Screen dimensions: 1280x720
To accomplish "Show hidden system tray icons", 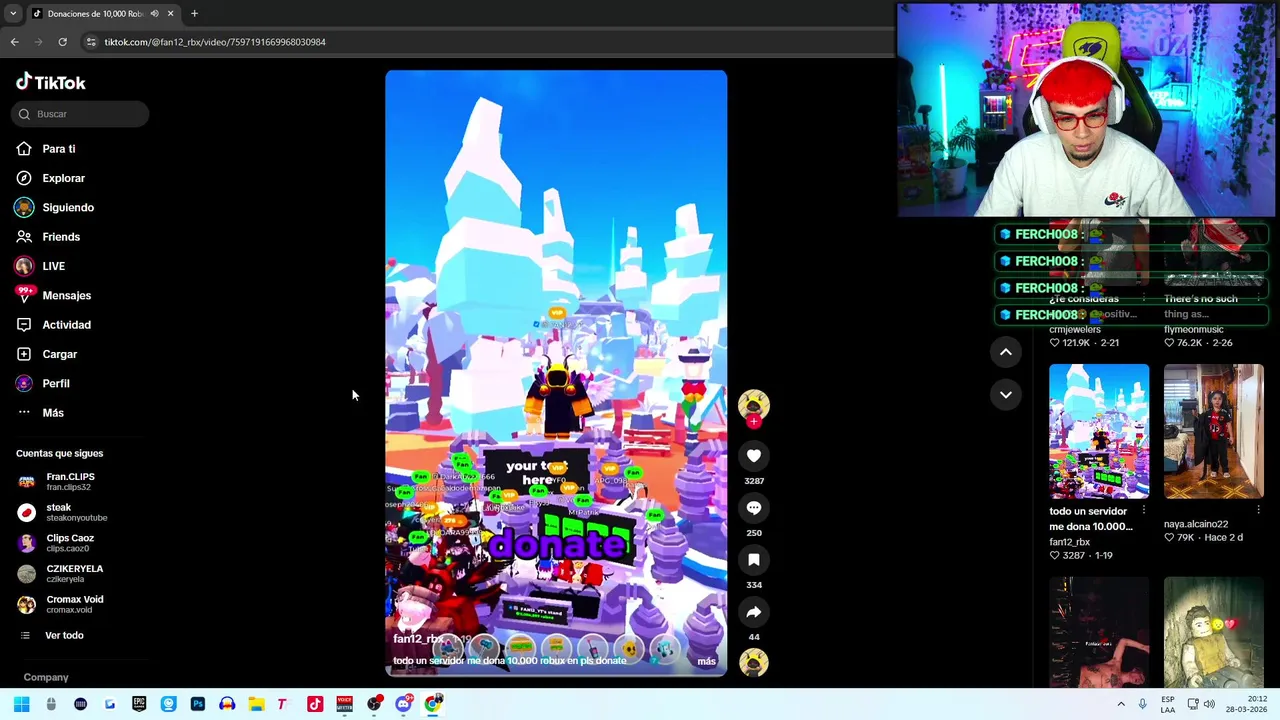I will pyautogui.click(x=1121, y=704).
